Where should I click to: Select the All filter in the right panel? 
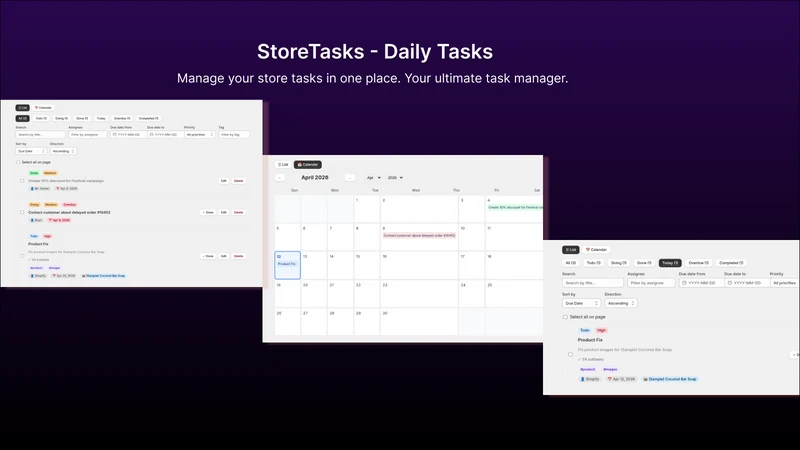(570, 263)
